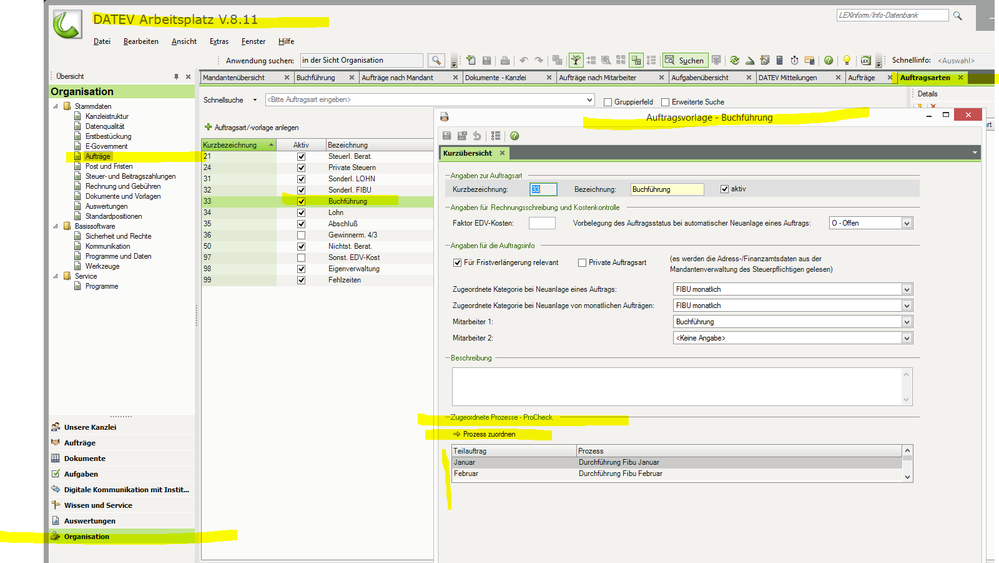The image size is (999, 563).
Task: Click the undo arrow in main toolbar
Action: pos(524,60)
